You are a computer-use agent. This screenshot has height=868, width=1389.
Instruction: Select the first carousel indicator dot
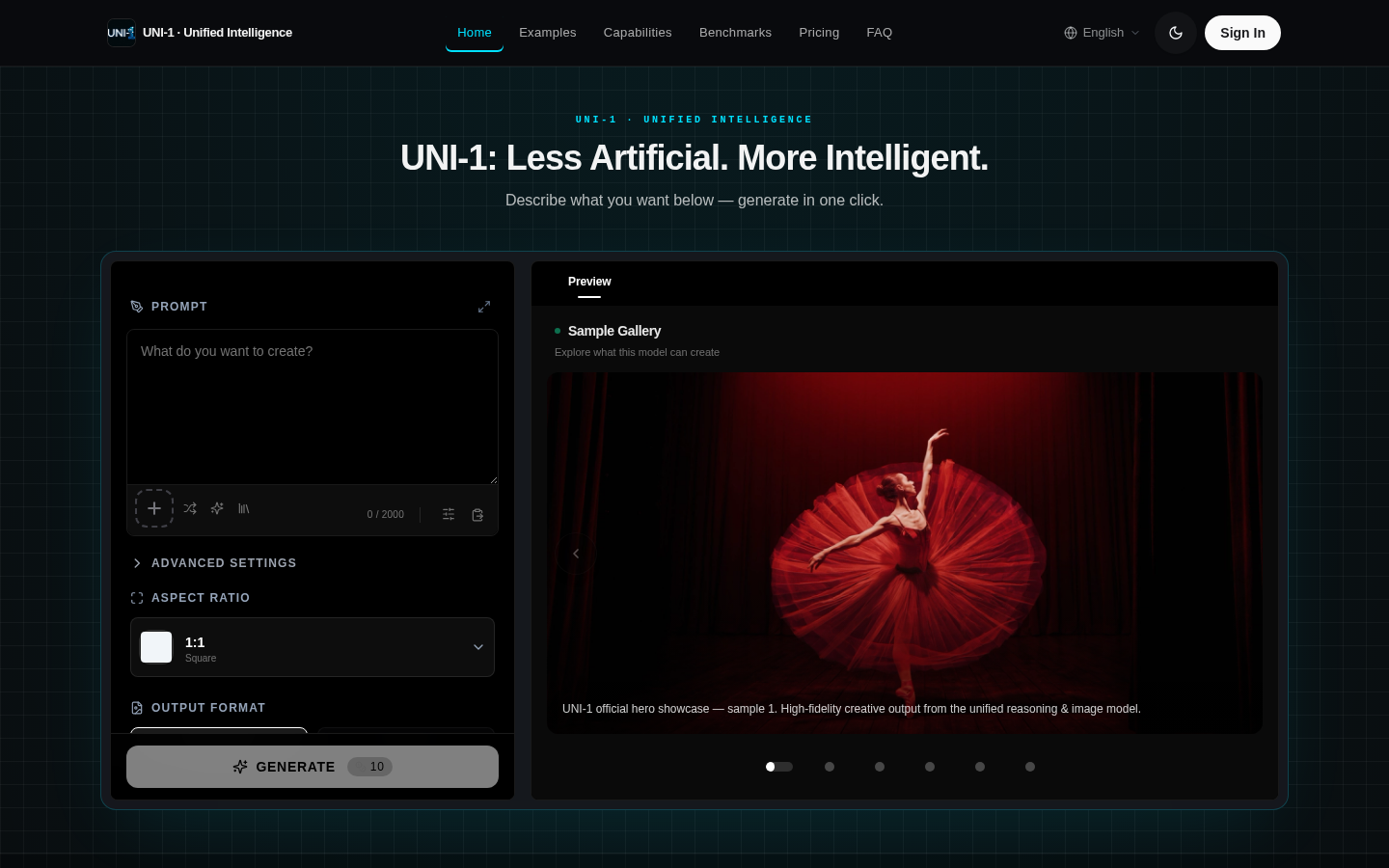click(779, 767)
